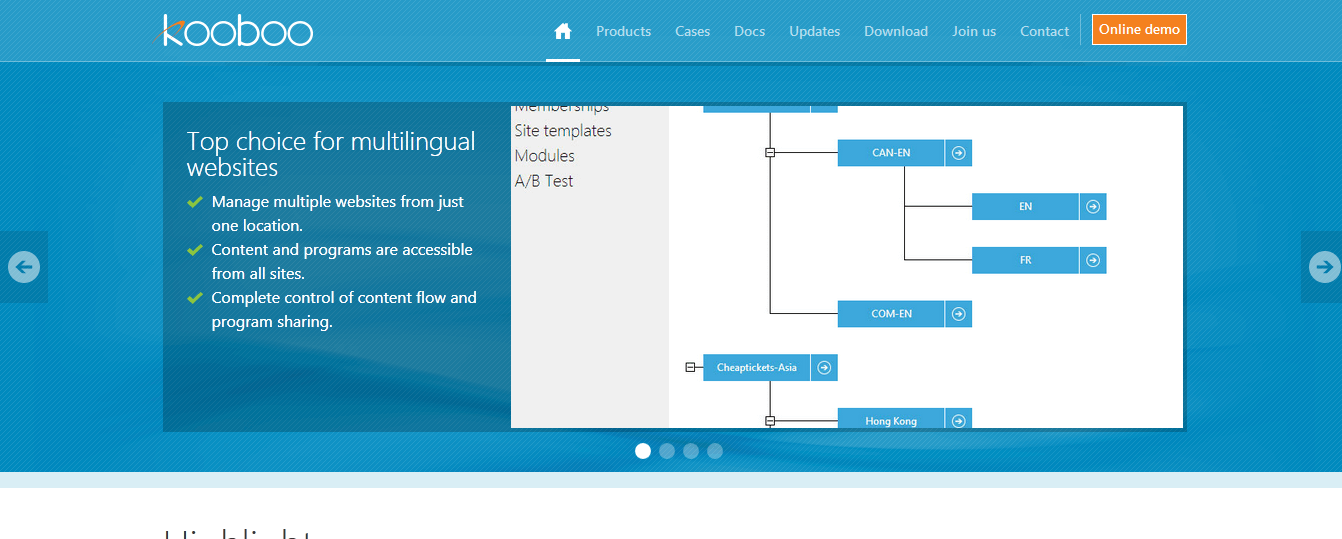This screenshot has width=1342, height=539.
Task: Click 'Manage multiple websites from just one location.' text
Action: point(338,214)
